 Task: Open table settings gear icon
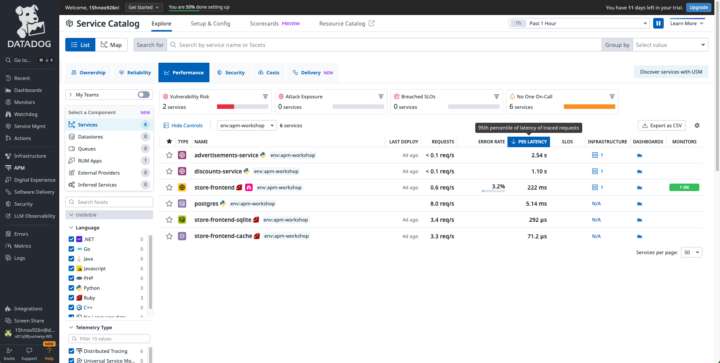coord(697,125)
